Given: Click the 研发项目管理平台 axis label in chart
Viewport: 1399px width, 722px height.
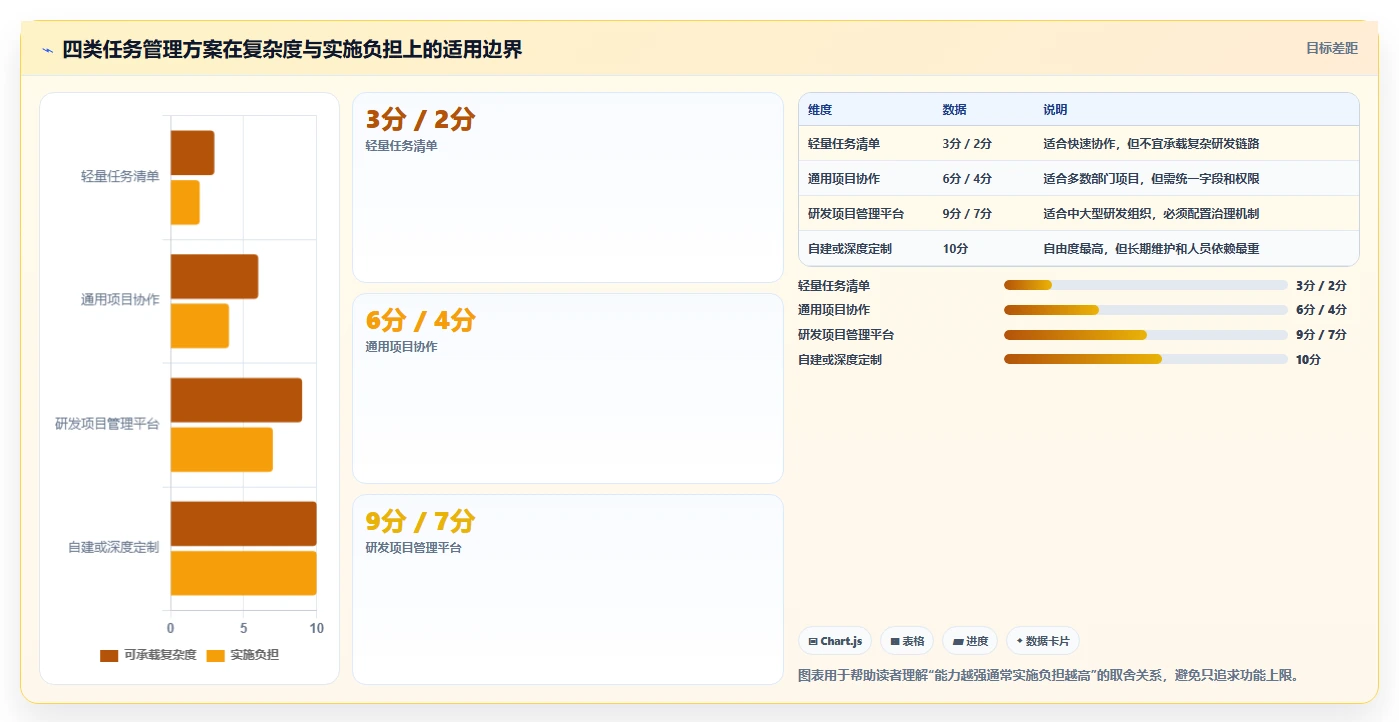Looking at the screenshot, I should (x=107, y=424).
